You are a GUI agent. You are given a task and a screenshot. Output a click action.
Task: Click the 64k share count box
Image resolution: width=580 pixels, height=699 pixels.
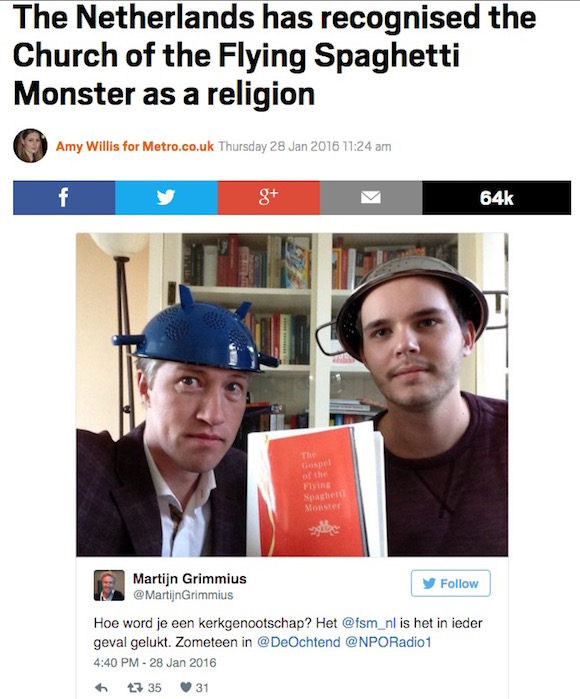point(496,197)
